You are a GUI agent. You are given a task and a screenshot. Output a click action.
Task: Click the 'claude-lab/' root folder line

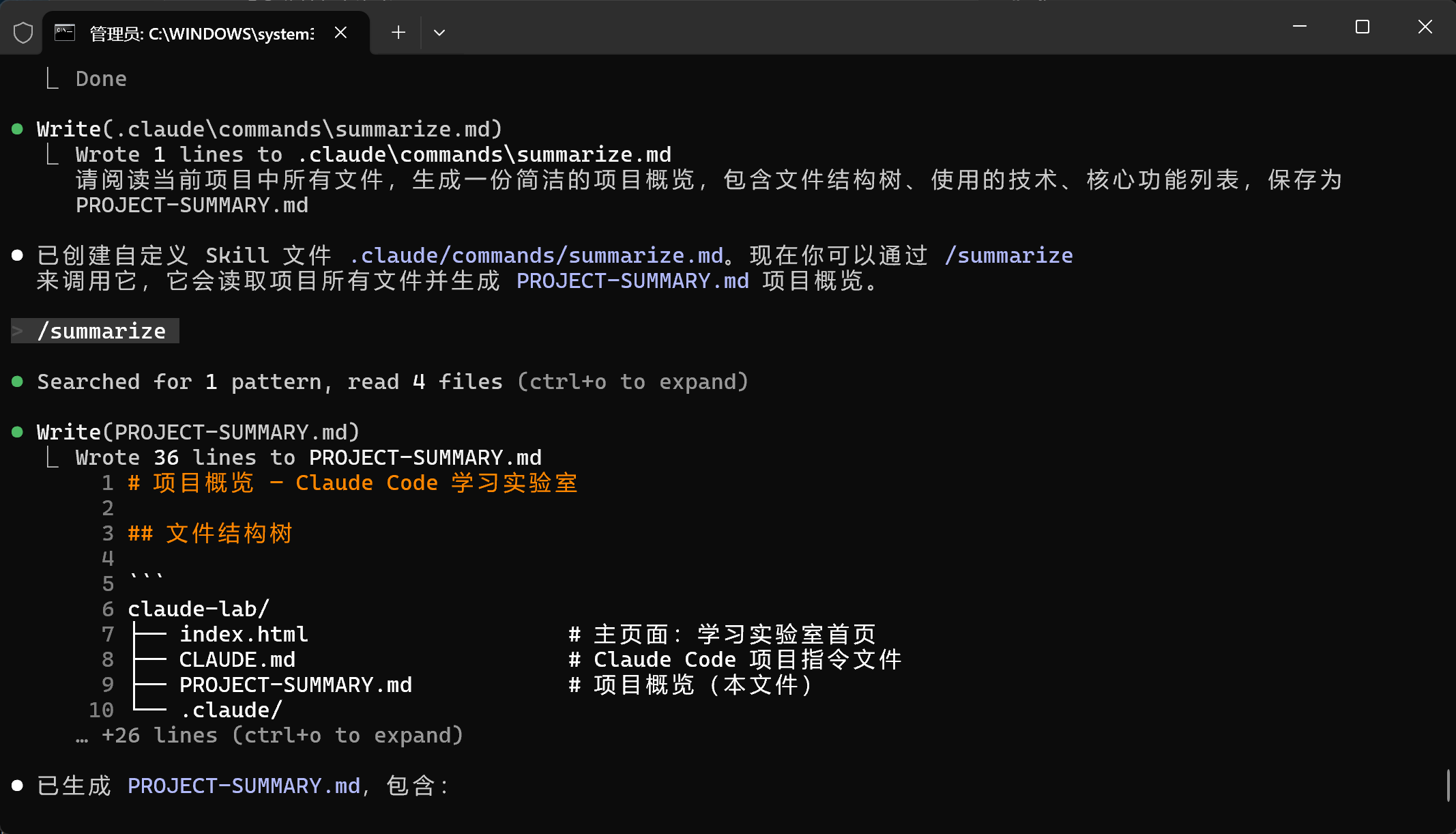[199, 609]
